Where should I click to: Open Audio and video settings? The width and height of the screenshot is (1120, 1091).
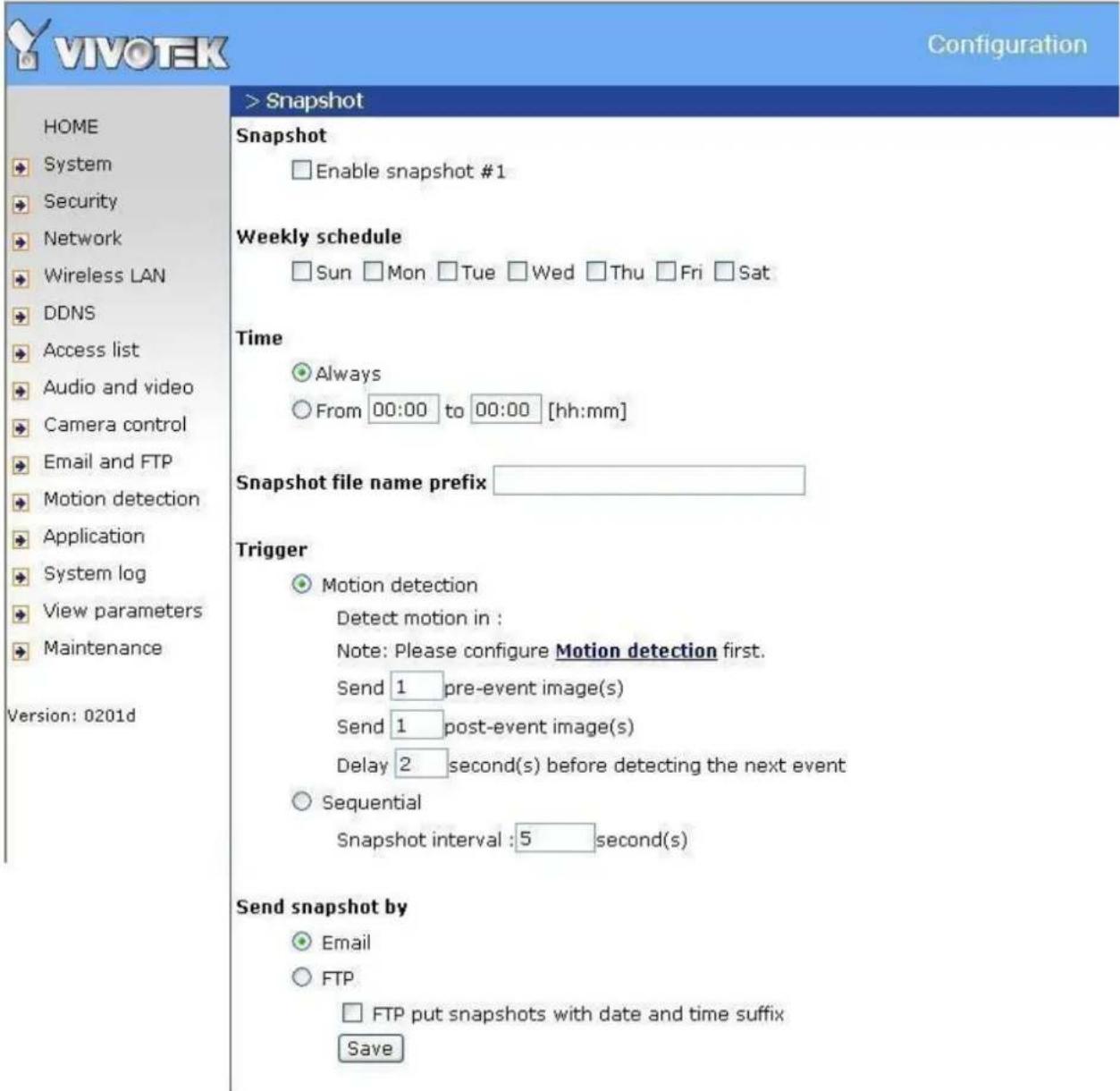(x=118, y=387)
